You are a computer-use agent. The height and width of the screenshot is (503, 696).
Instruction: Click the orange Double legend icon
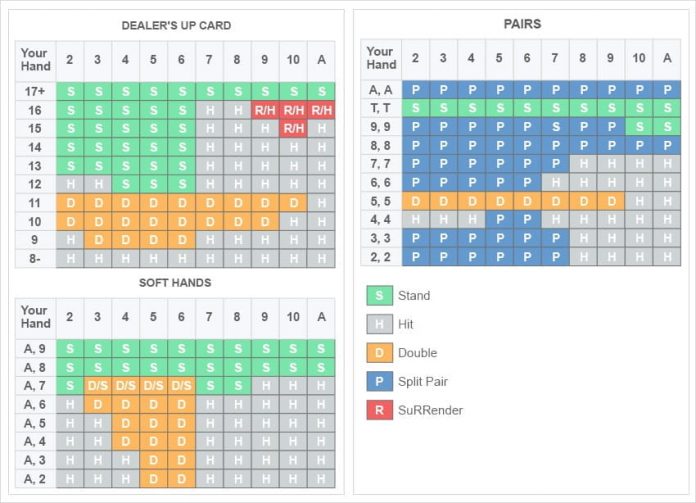pyautogui.click(x=380, y=353)
